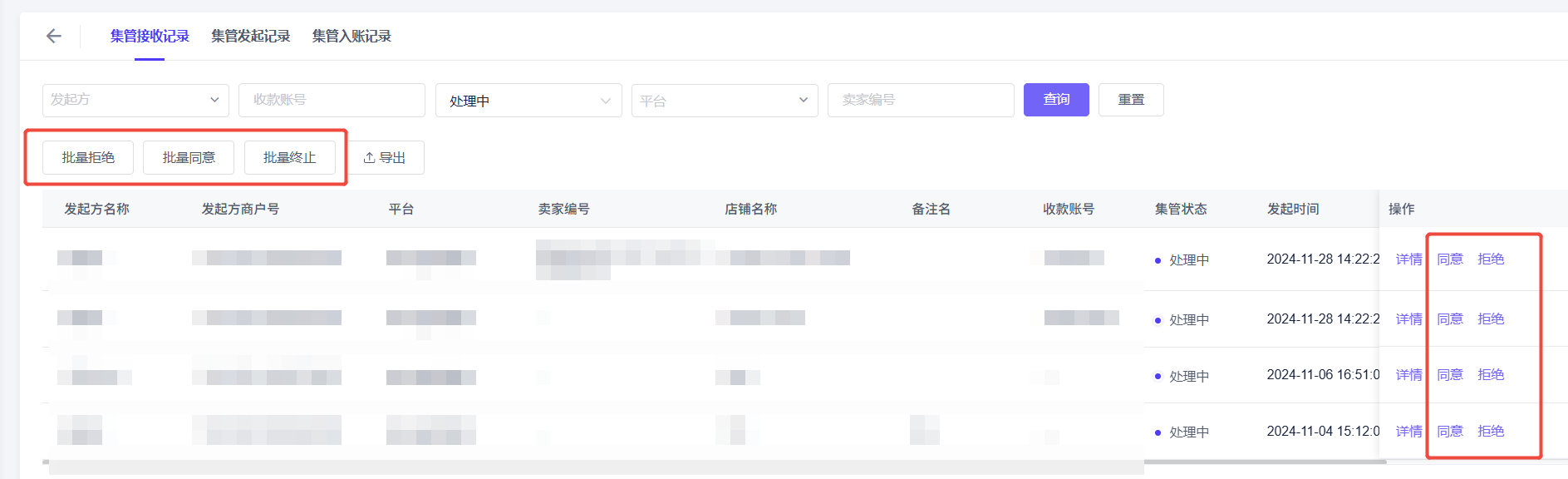Click the 收款账号 input field
The width and height of the screenshot is (1568, 479).
tap(332, 100)
